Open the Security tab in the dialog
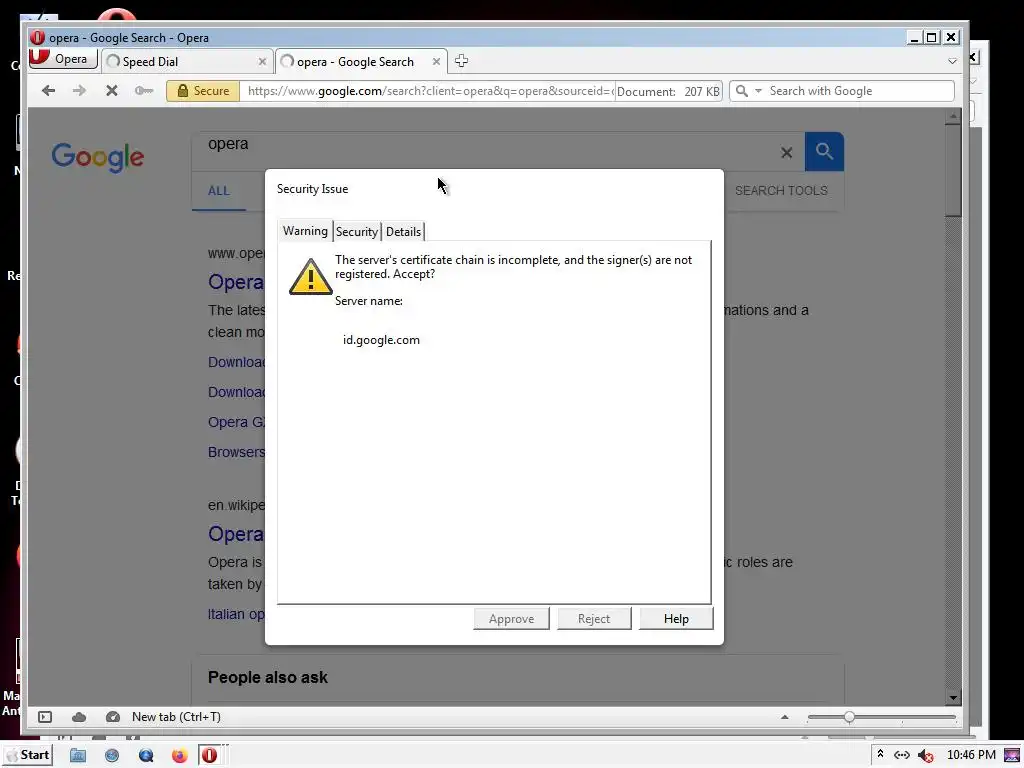 tap(357, 231)
